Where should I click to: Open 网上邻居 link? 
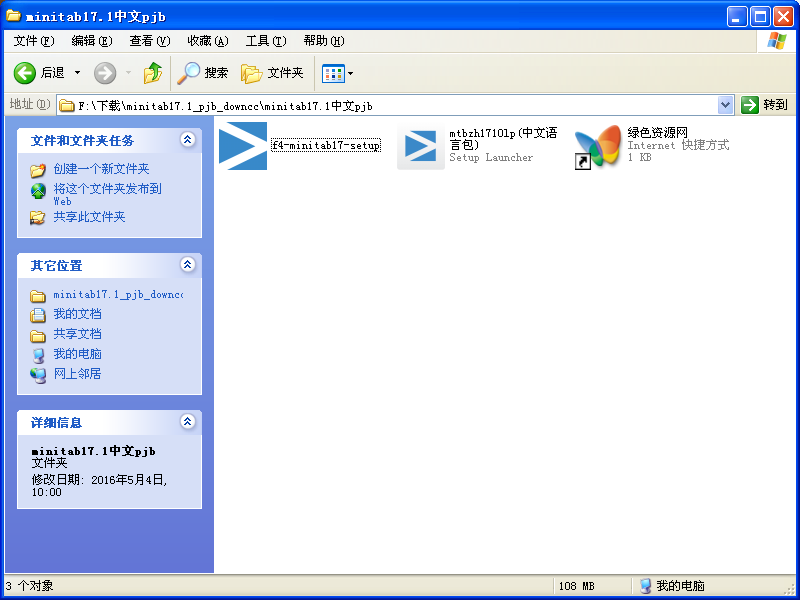78,373
